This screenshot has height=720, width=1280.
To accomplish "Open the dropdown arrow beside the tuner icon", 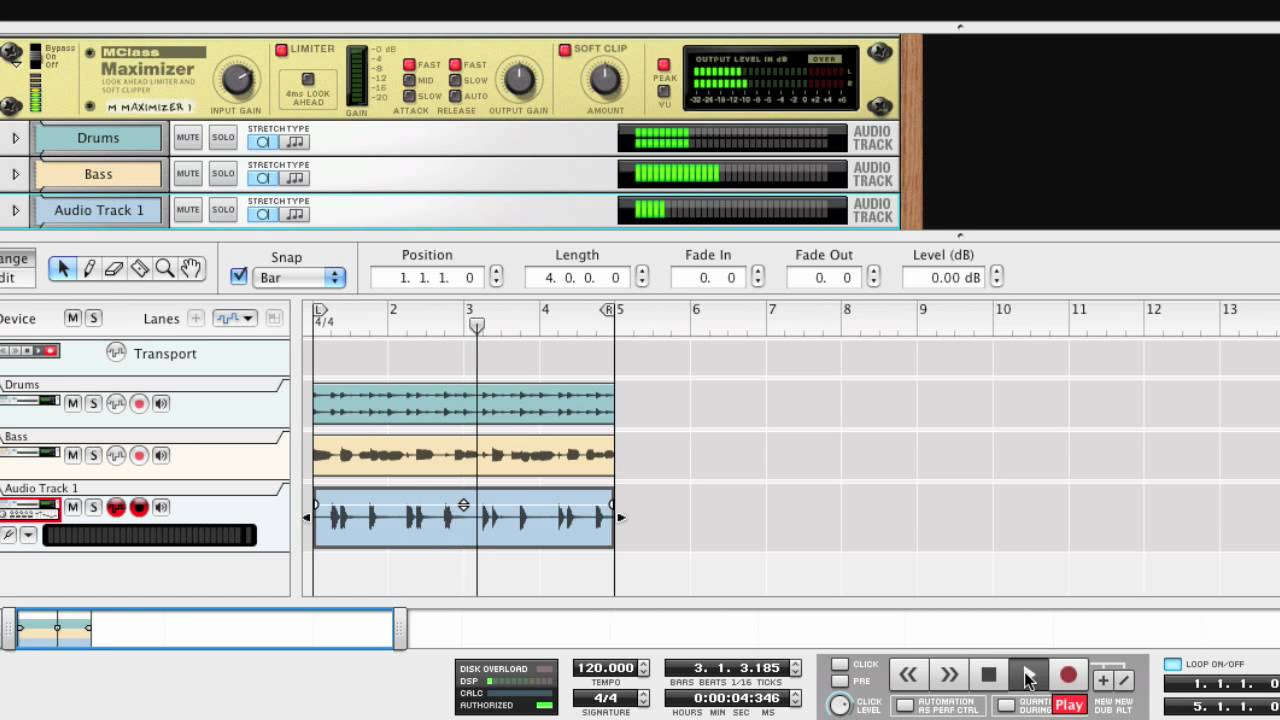I will coord(29,535).
